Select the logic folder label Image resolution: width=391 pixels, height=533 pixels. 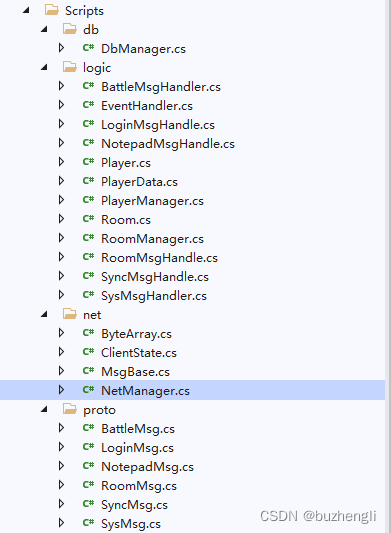(97, 68)
